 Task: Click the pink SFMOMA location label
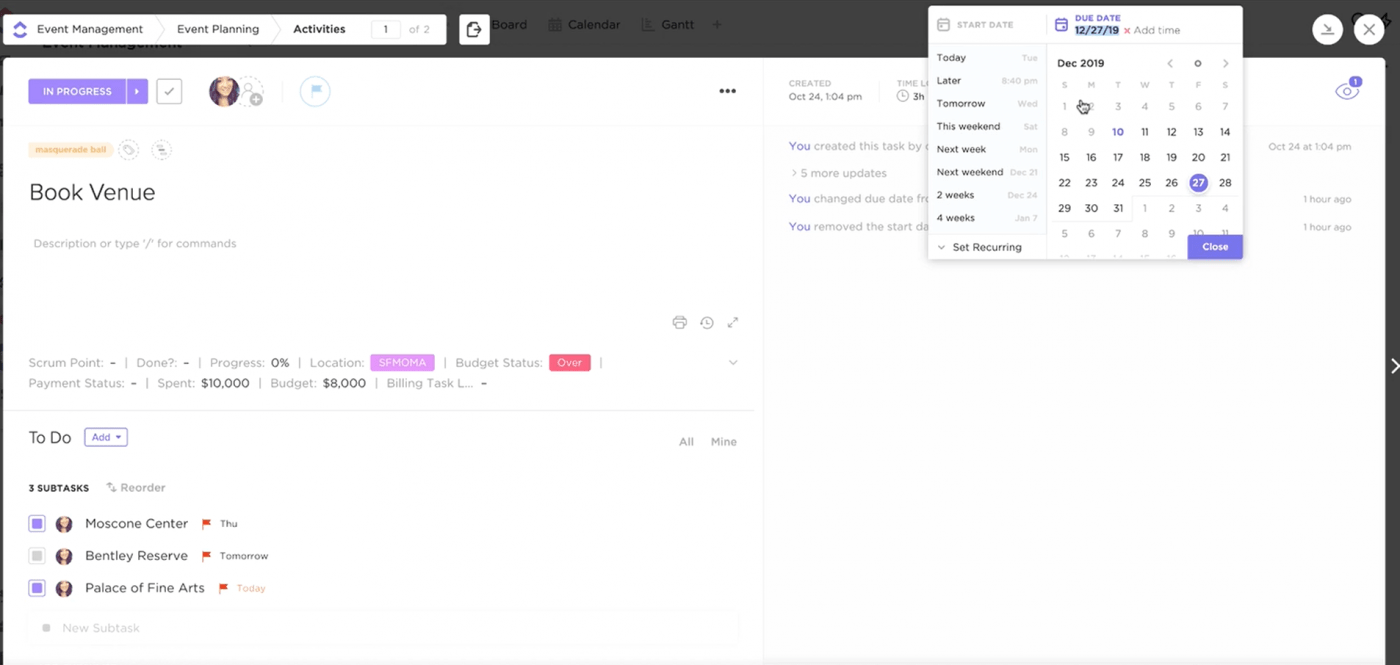tap(402, 363)
